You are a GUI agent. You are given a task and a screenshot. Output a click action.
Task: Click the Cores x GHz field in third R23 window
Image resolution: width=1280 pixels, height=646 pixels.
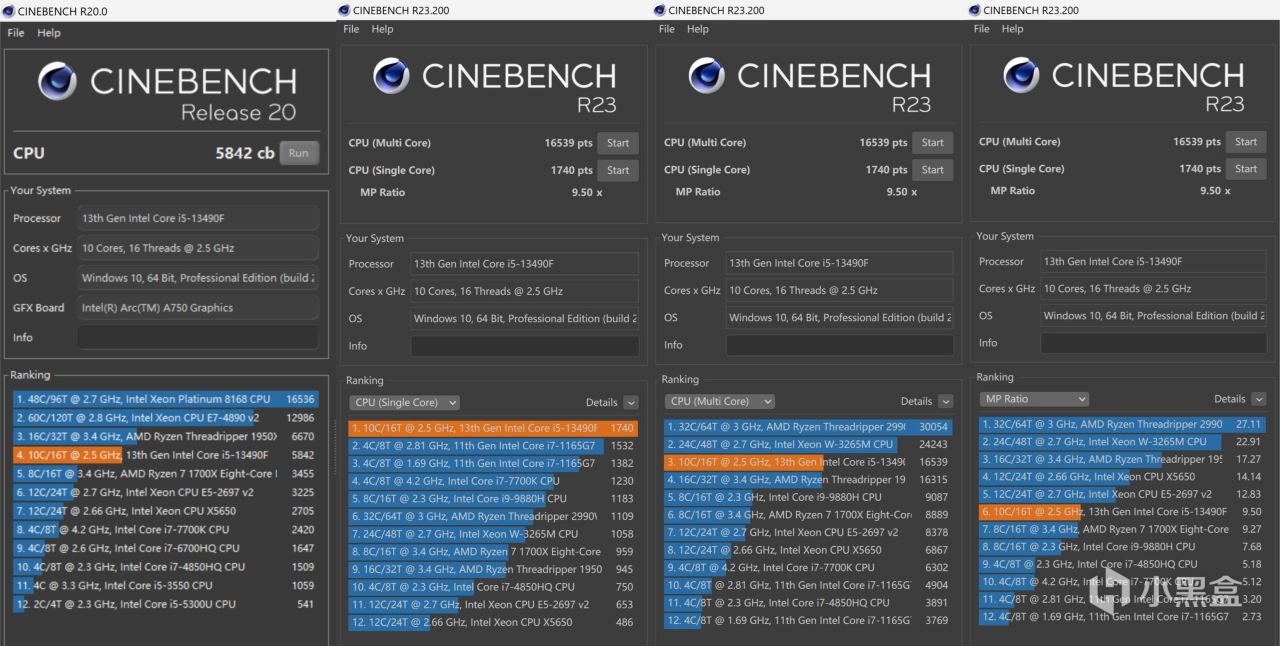[x=1153, y=289]
